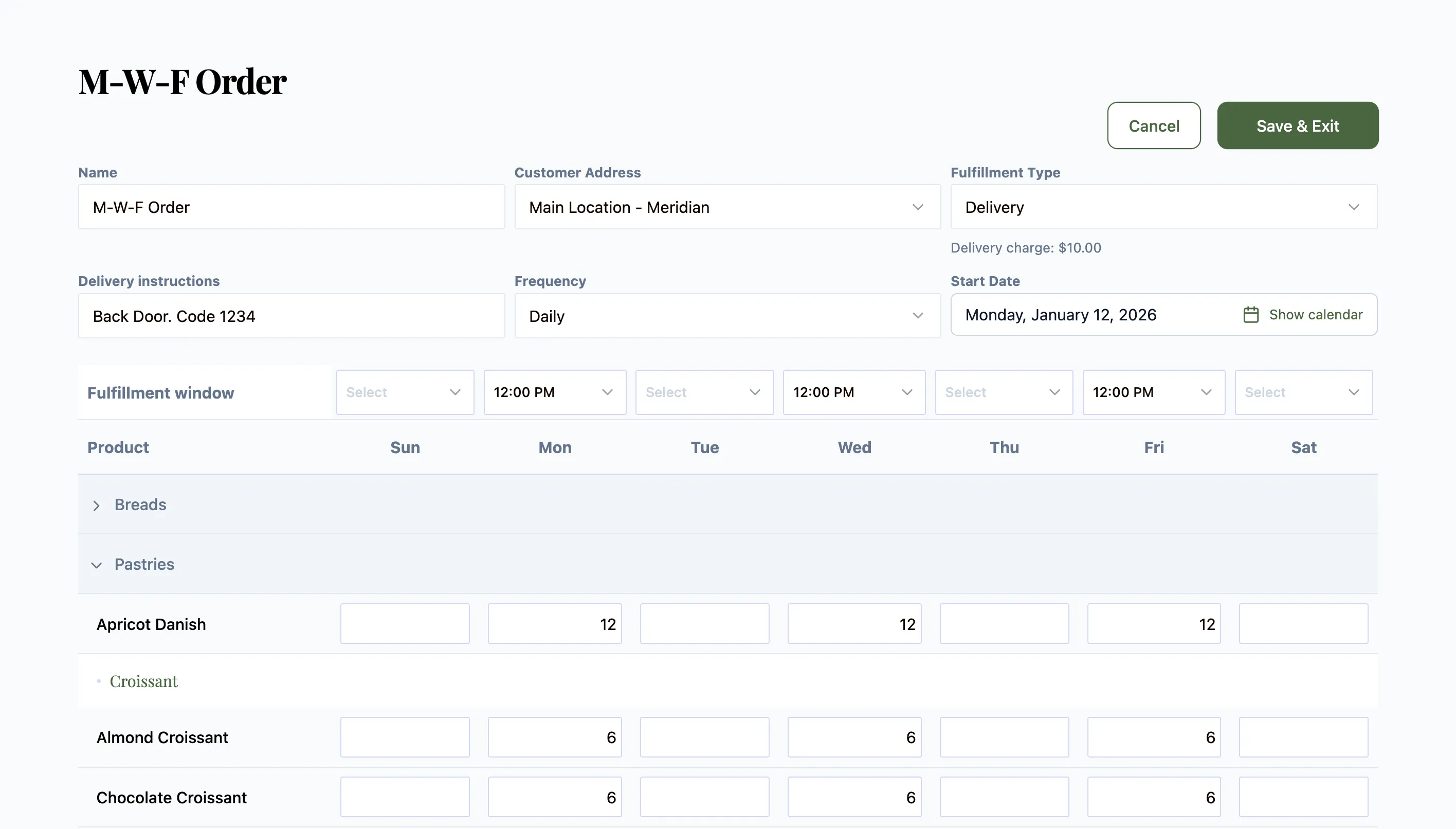Click the Delivery instructions field

click(292, 316)
